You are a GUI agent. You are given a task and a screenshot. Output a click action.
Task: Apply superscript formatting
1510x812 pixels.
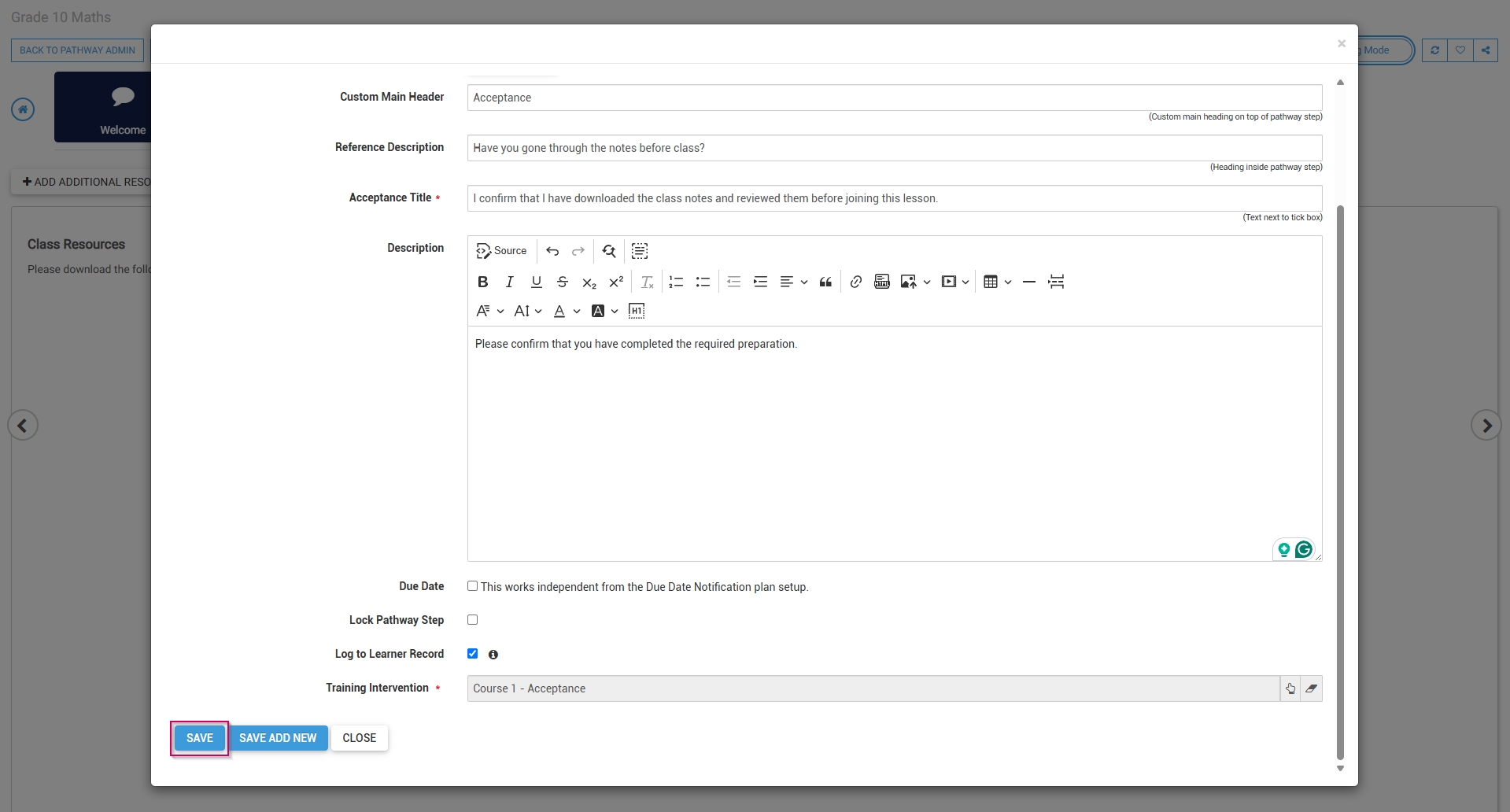point(616,282)
